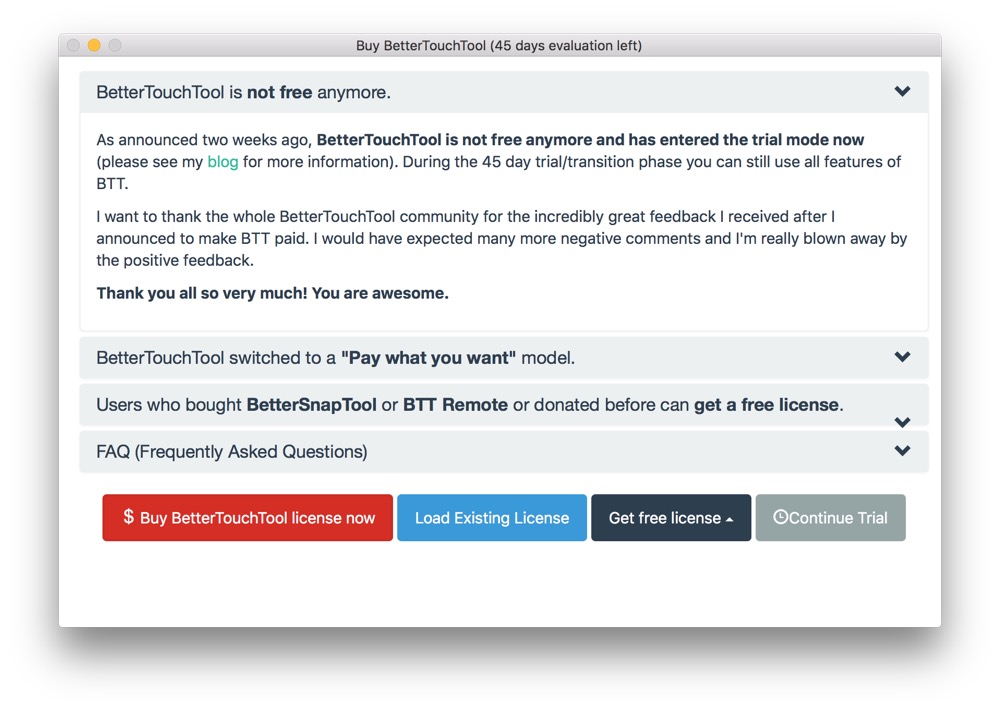1000x711 pixels.
Task: Click Load Existing License button
Action: [492, 518]
